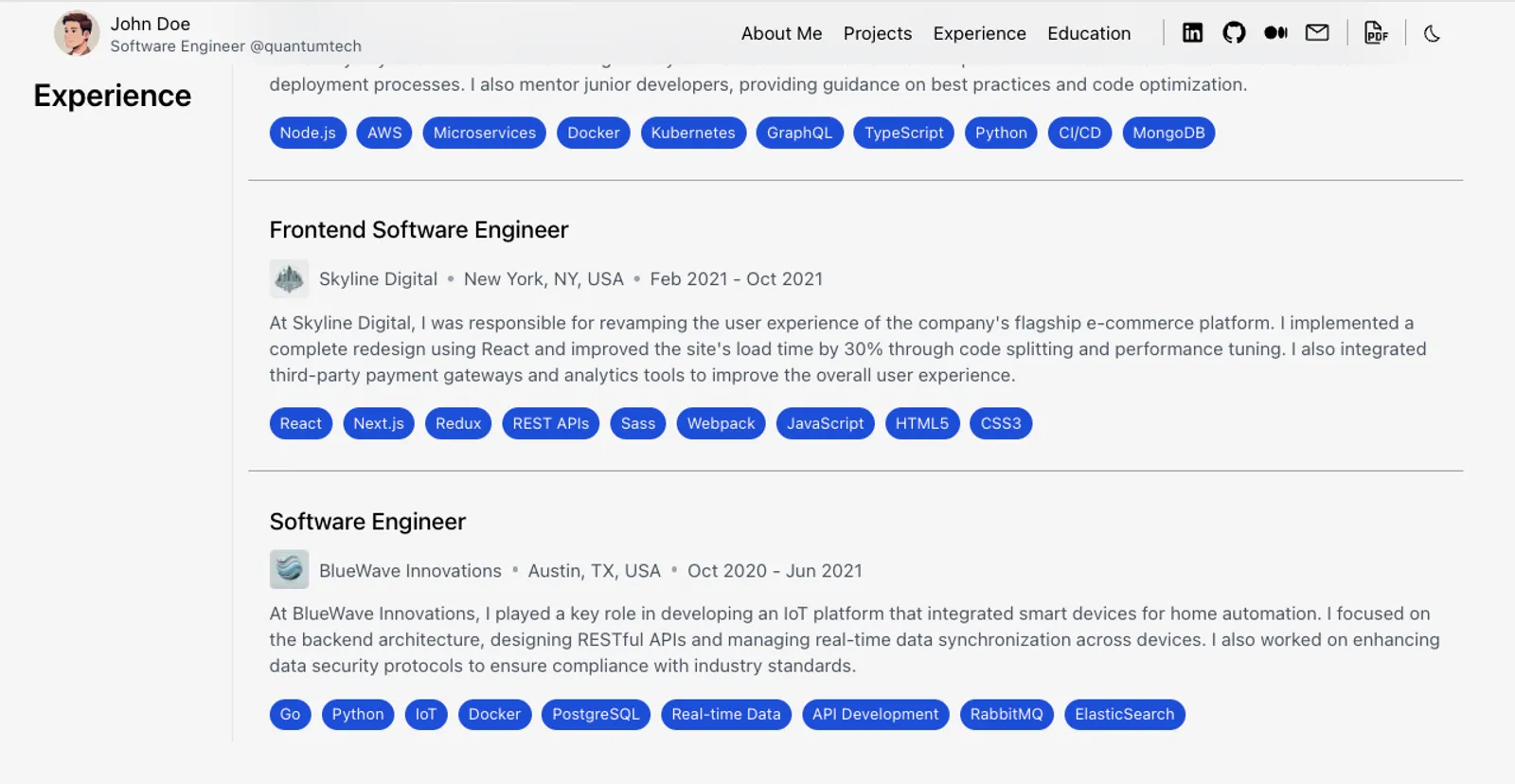Click the BlueWave Innovations company logo
Image resolution: width=1515 pixels, height=784 pixels.
tap(289, 570)
